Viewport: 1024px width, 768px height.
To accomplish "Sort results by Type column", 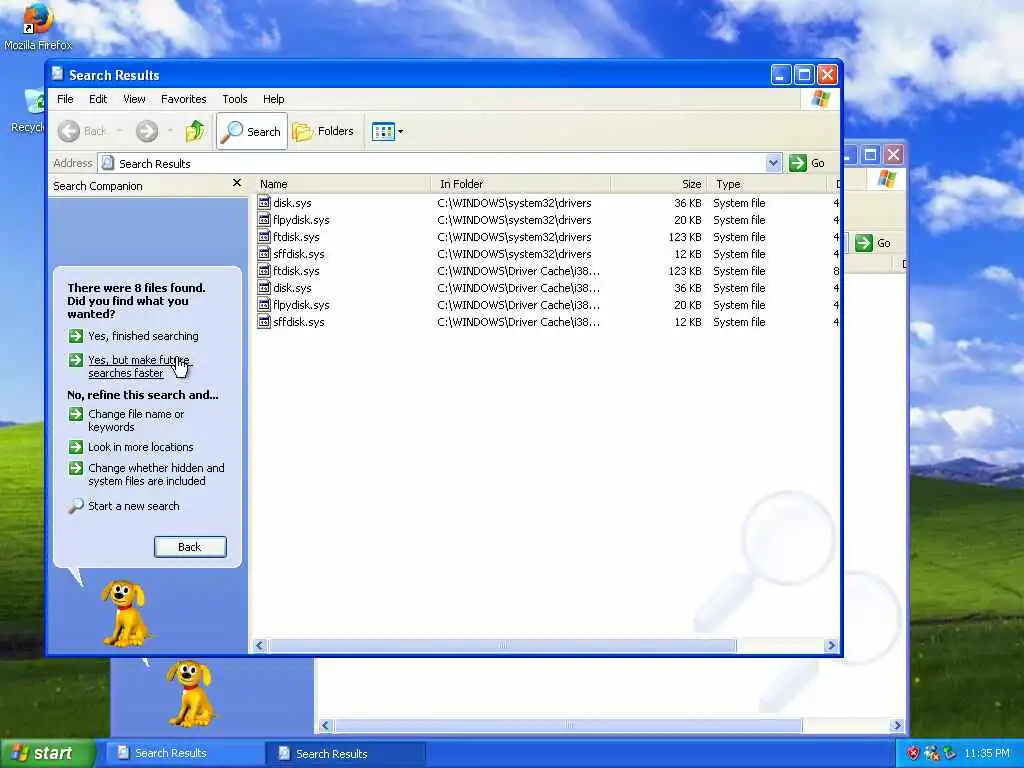I will [767, 184].
